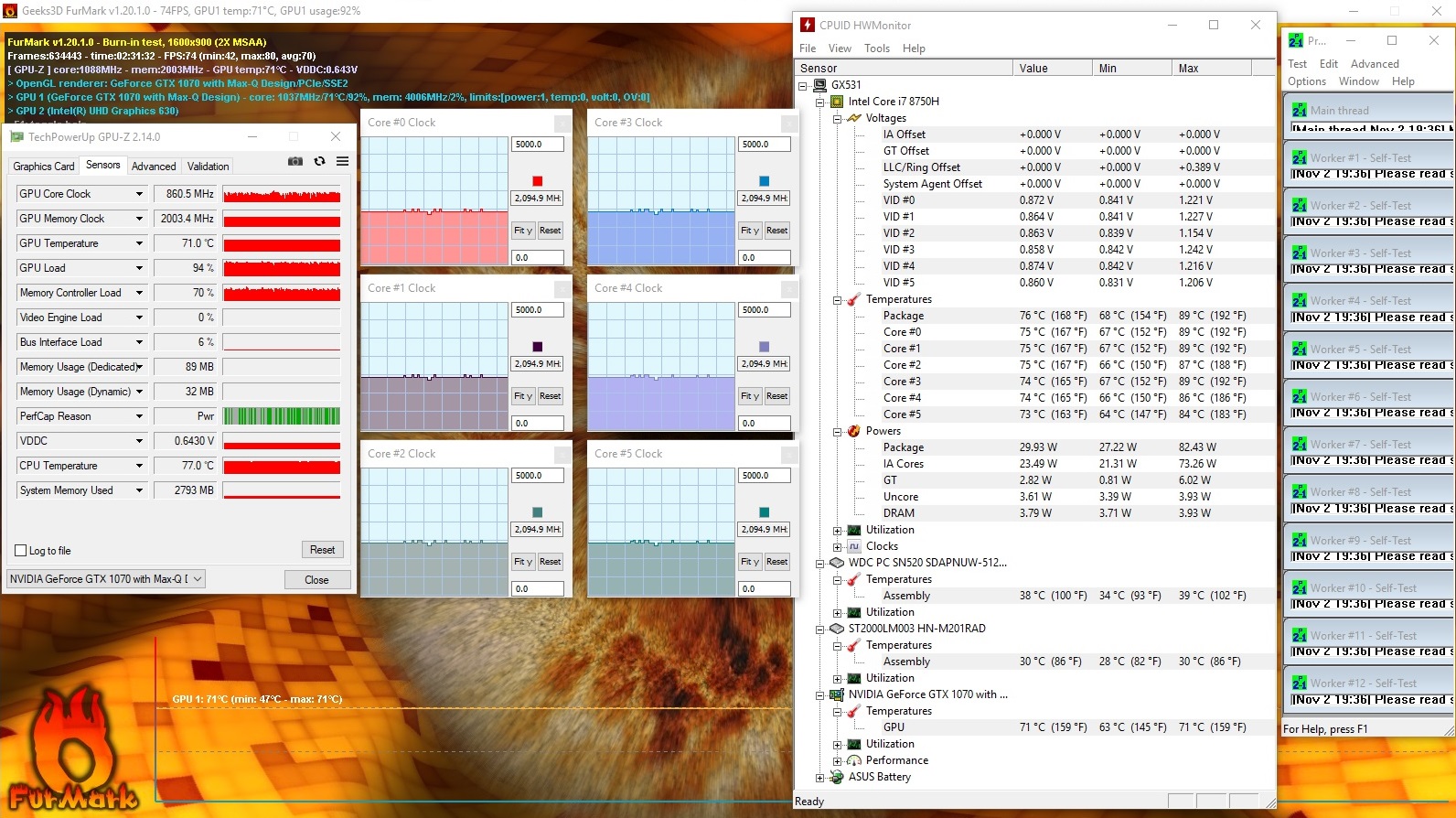Click the GPU-Z refresh icon
The image size is (1456, 818).
(319, 161)
